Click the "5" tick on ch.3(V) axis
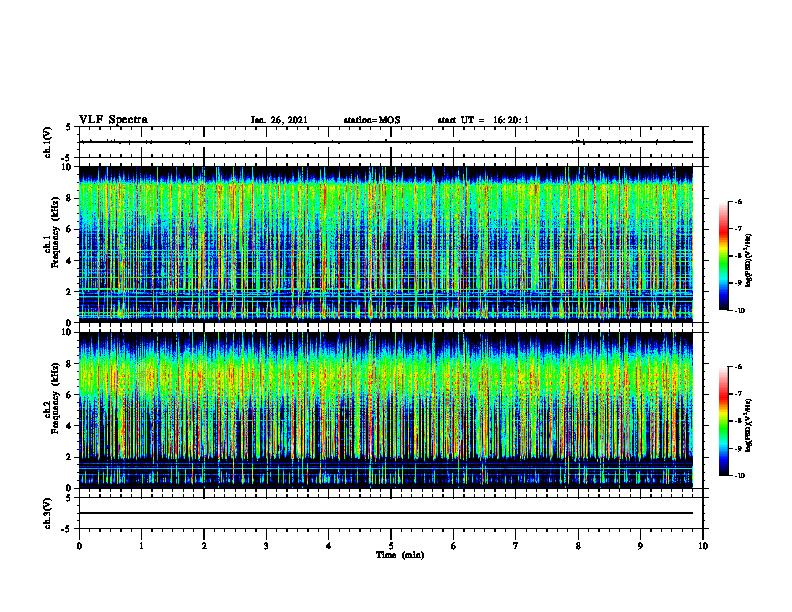Image resolution: width=792 pixels, height=612 pixels. tap(68, 498)
